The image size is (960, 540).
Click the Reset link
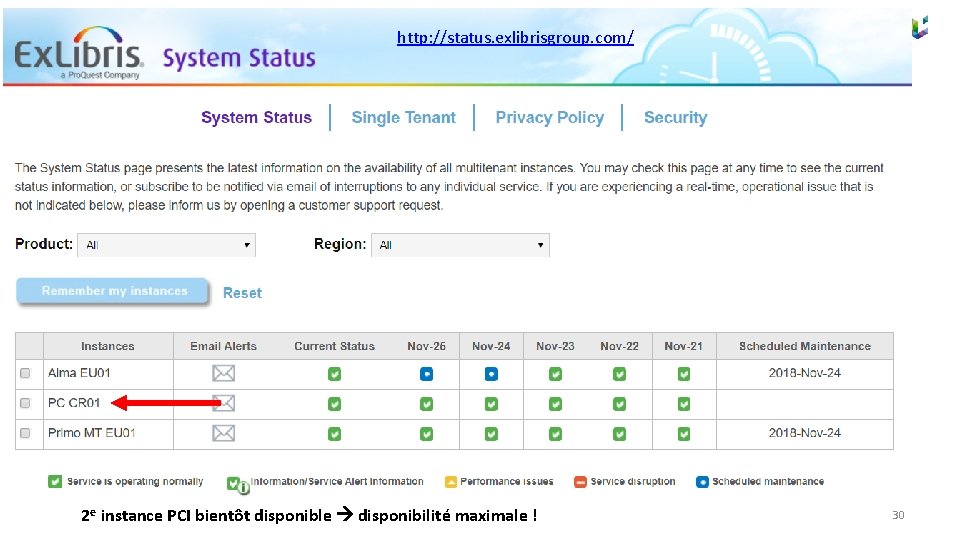click(242, 293)
